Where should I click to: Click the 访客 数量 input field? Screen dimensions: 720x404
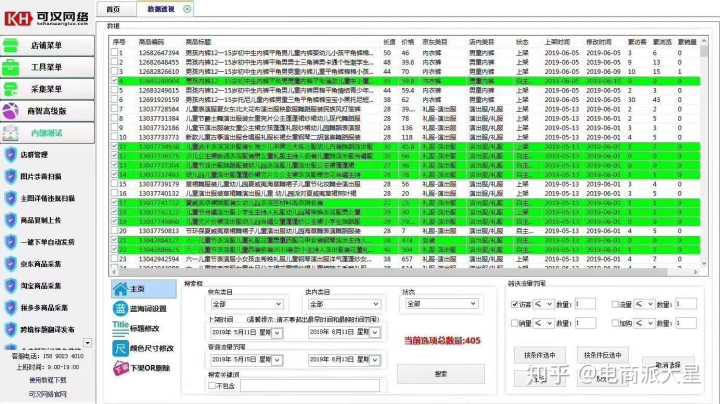point(585,304)
